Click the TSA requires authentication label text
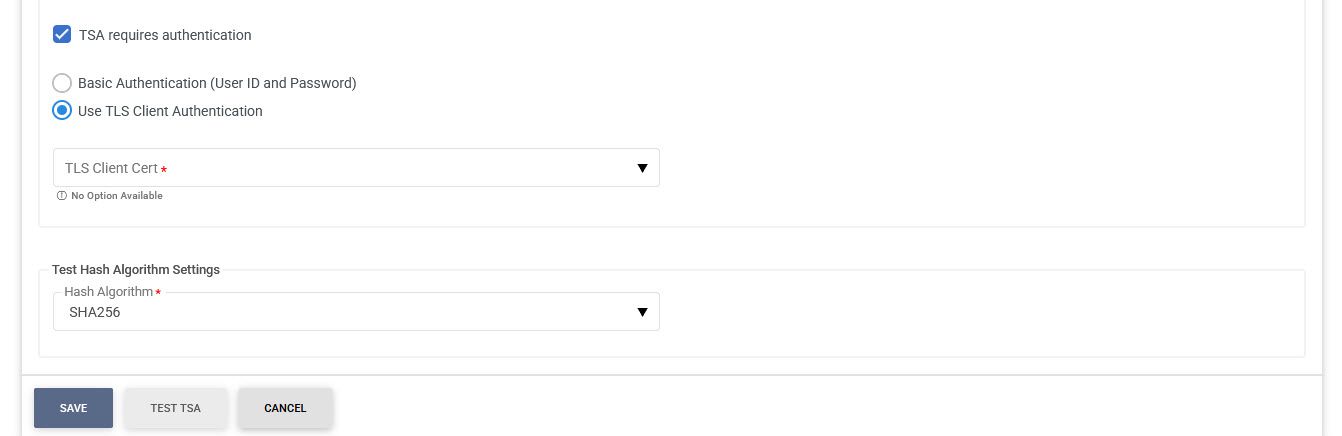1342x436 pixels. click(x=165, y=35)
